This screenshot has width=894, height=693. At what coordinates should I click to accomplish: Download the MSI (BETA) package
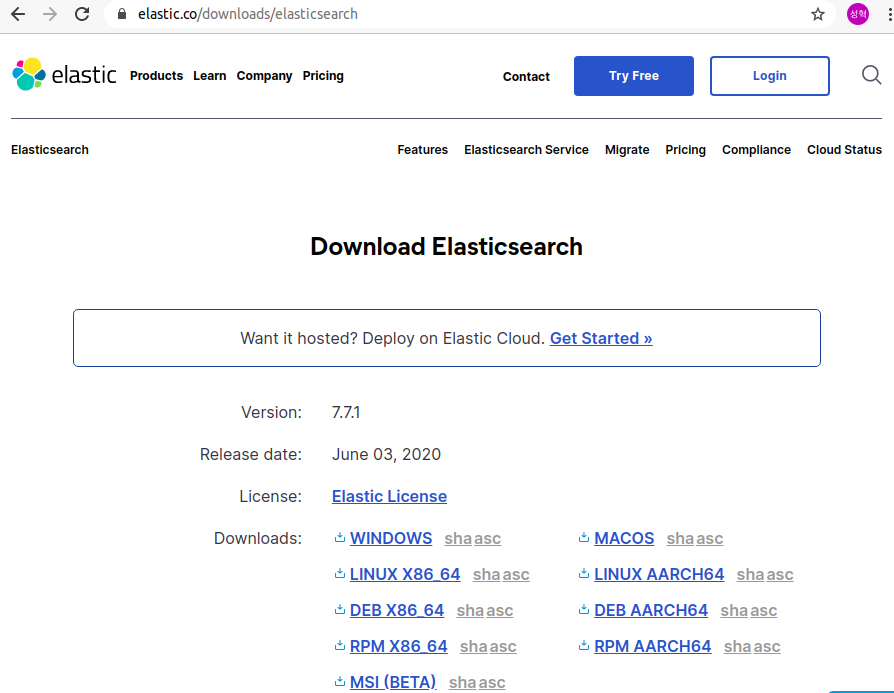pos(393,682)
